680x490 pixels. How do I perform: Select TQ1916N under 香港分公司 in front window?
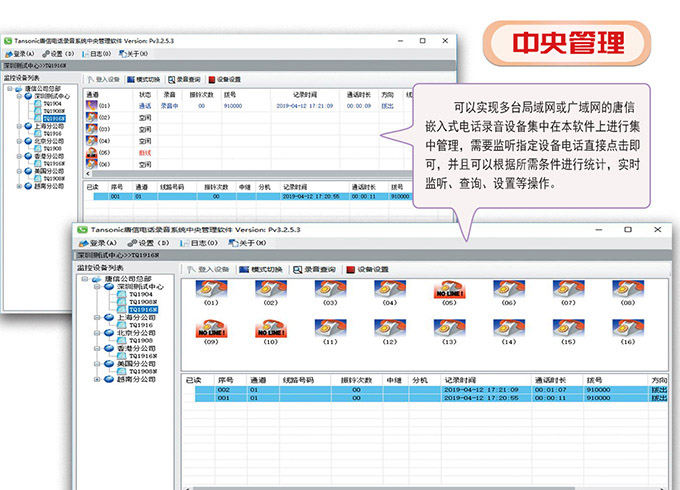point(143,356)
